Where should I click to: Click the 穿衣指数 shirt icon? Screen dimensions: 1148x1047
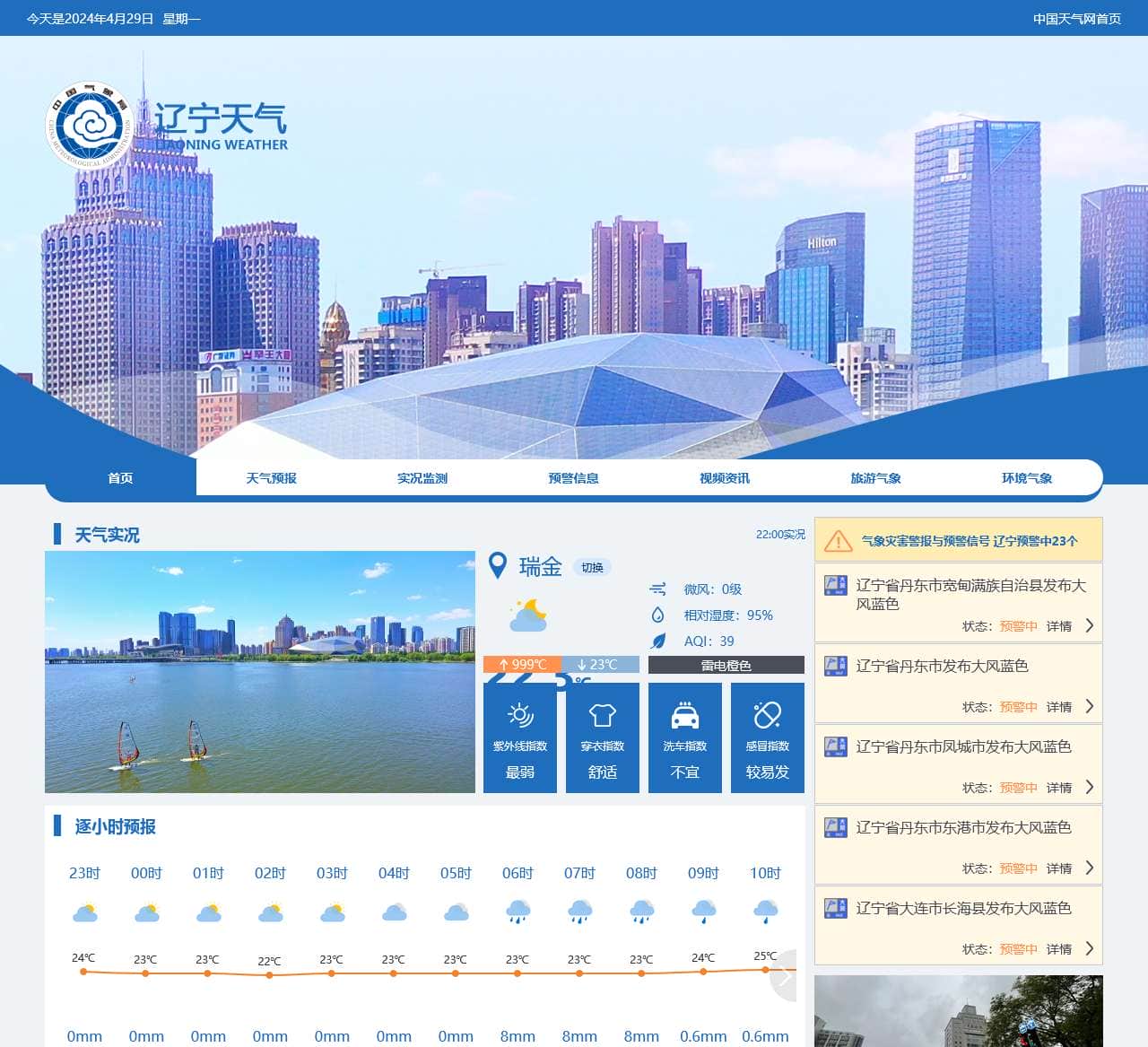coord(602,716)
